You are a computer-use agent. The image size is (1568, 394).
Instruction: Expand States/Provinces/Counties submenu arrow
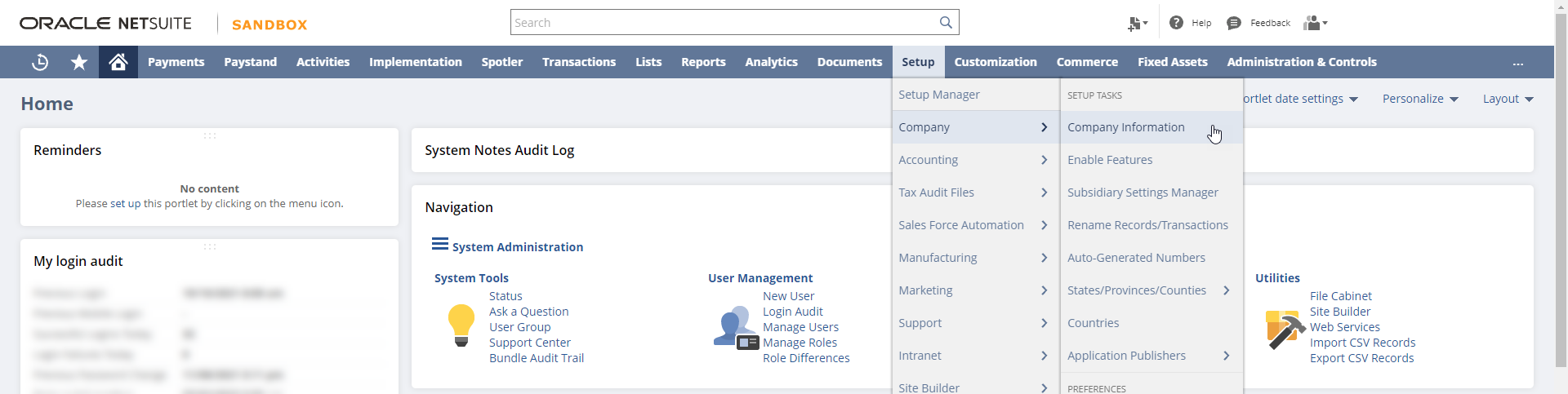click(1227, 290)
